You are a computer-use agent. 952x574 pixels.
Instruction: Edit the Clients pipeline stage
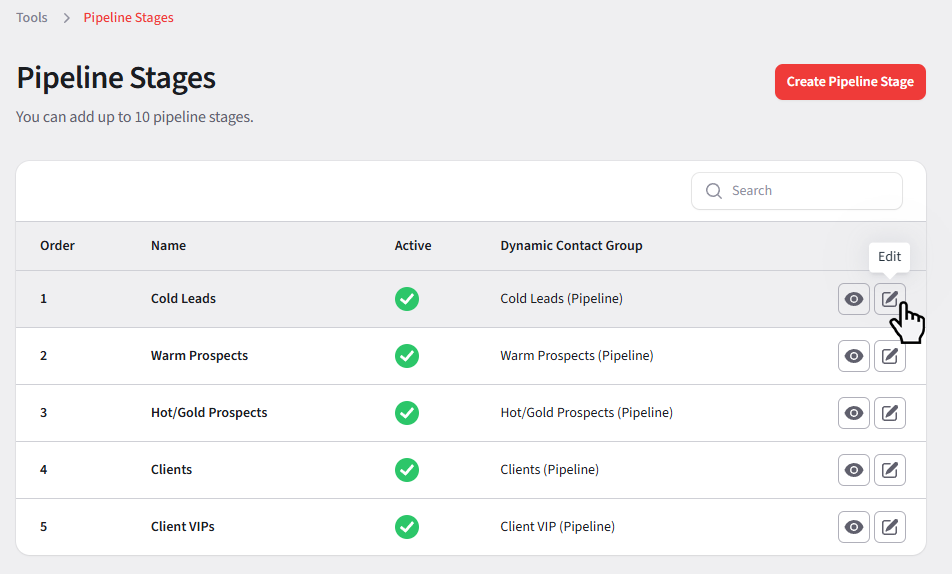pos(889,470)
